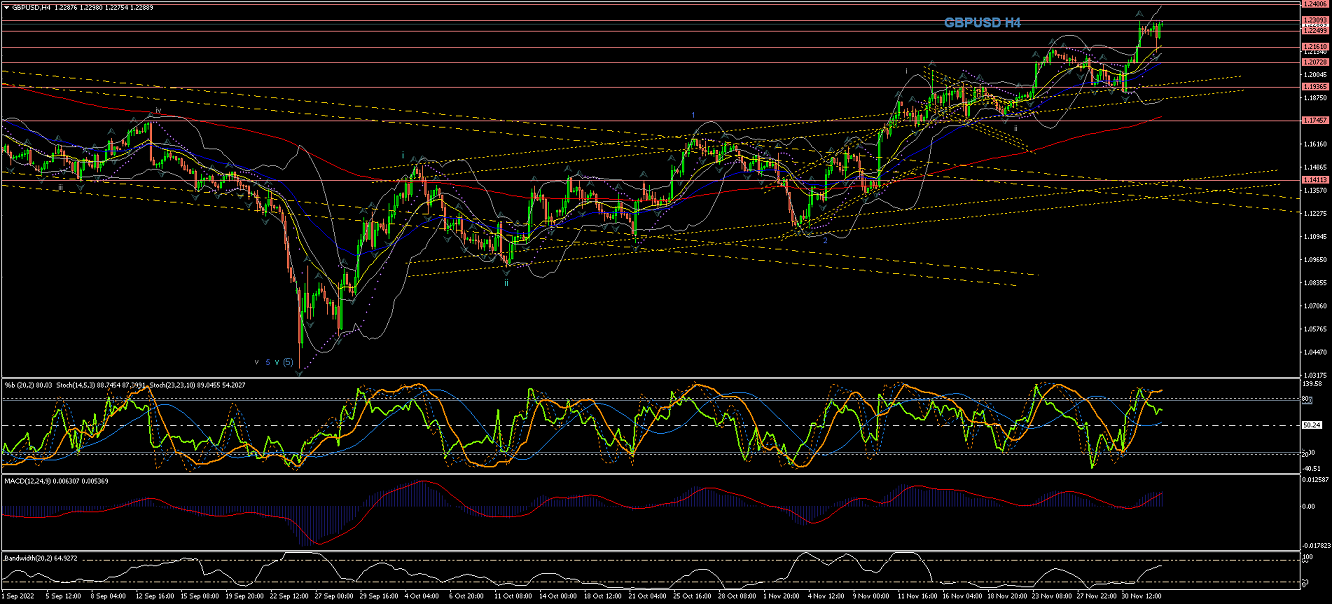The image size is (1332, 604).
Task: Select the 1.21610 price level label
Action: click(x=1315, y=47)
